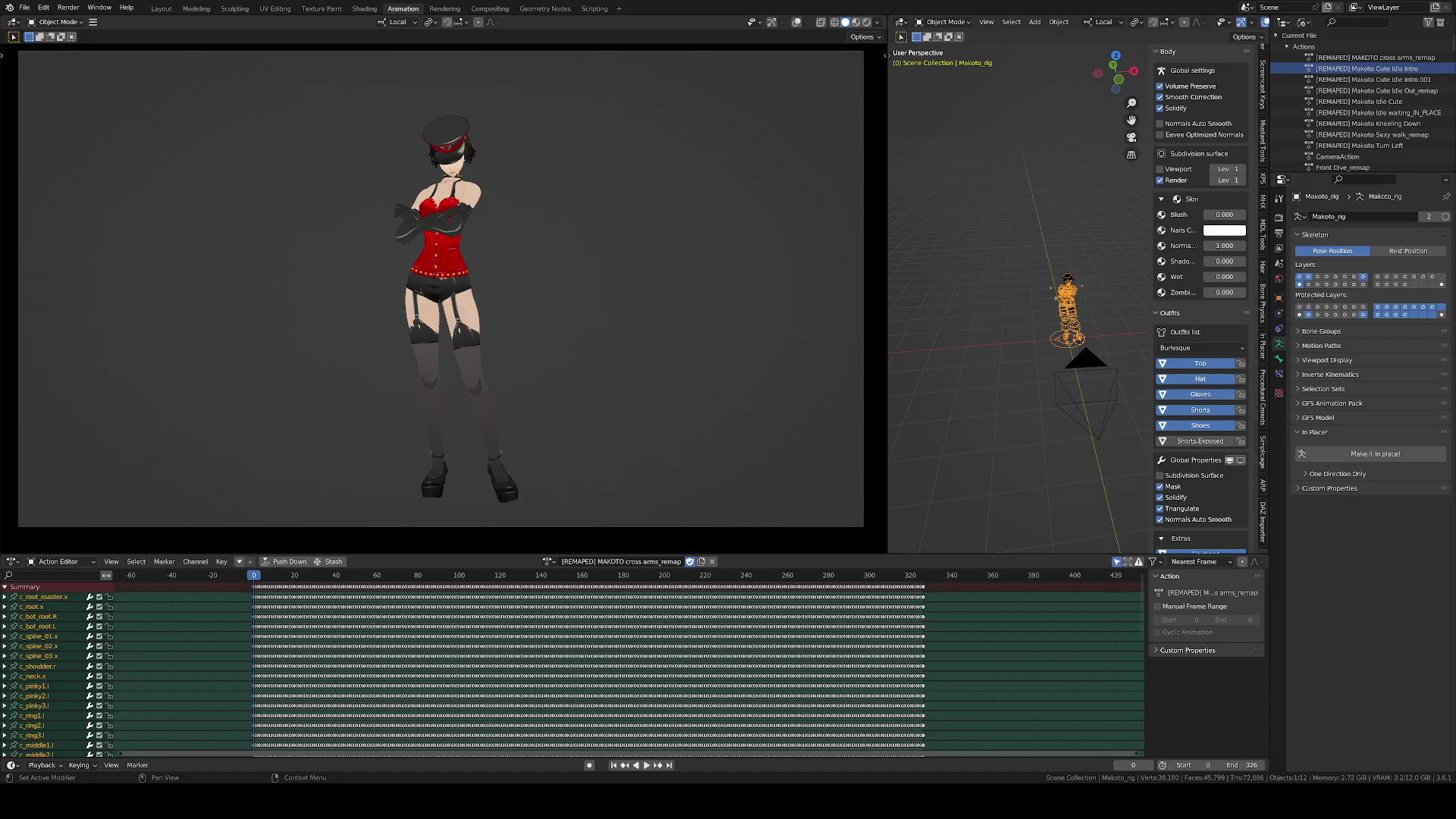Click the Make it in place! button
The width and height of the screenshot is (1456, 819).
1371,453
